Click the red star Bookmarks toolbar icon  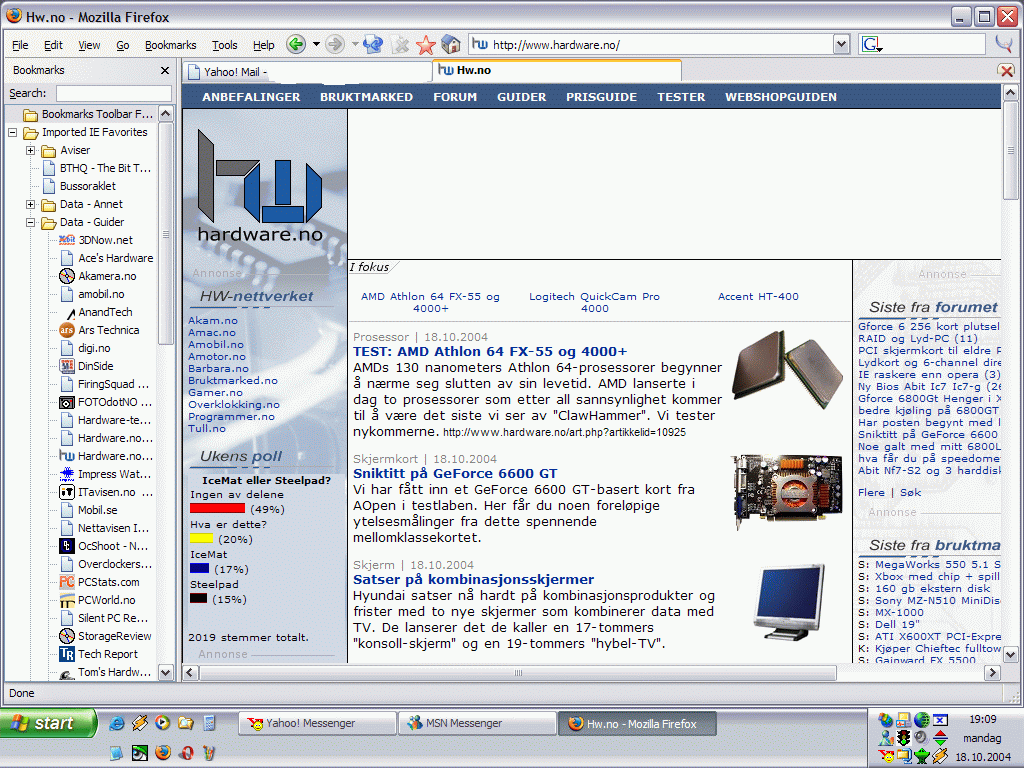(426, 44)
